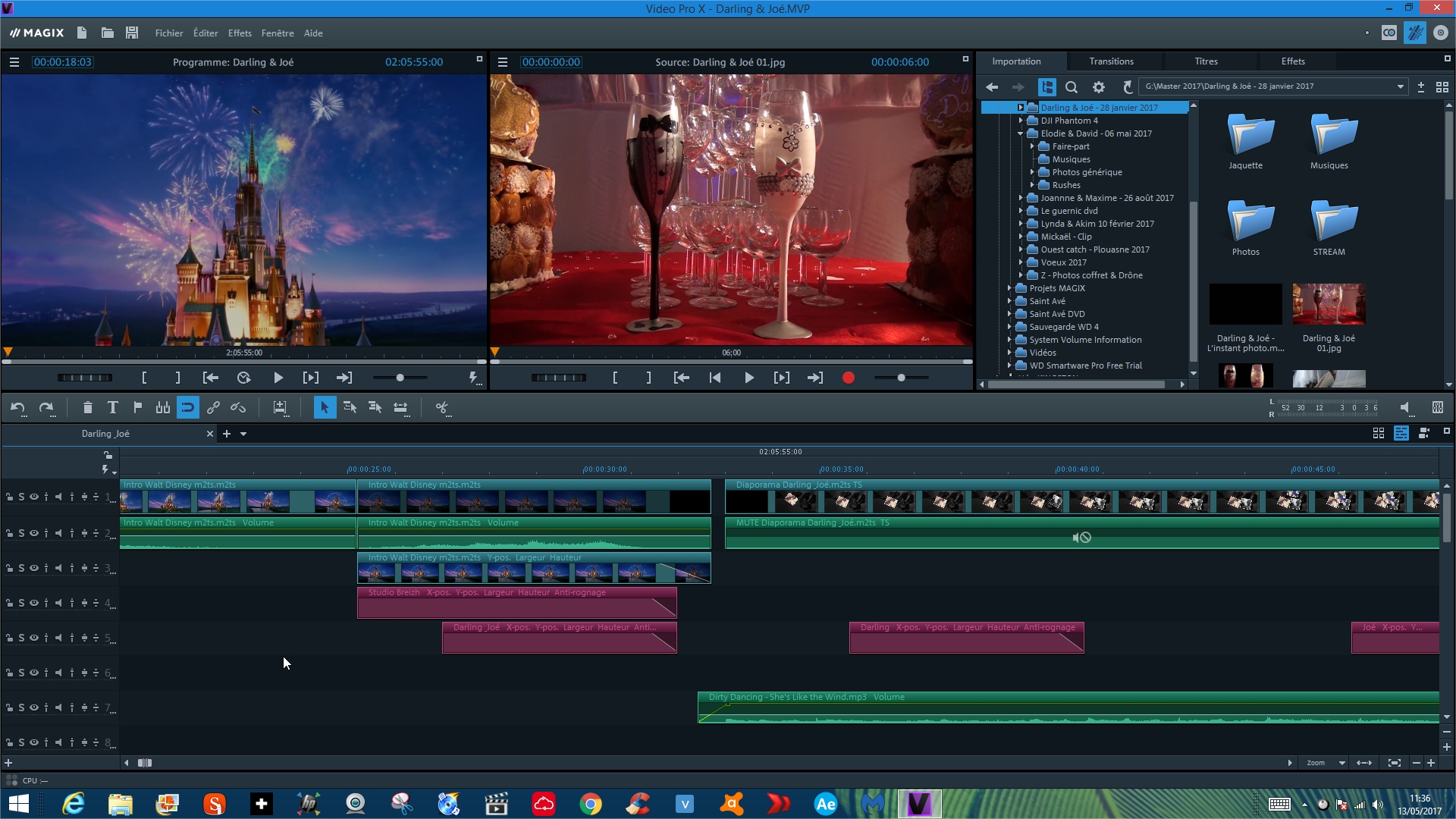Open Fenêtre menu
The width and height of the screenshot is (1456, 819).
pyautogui.click(x=278, y=33)
